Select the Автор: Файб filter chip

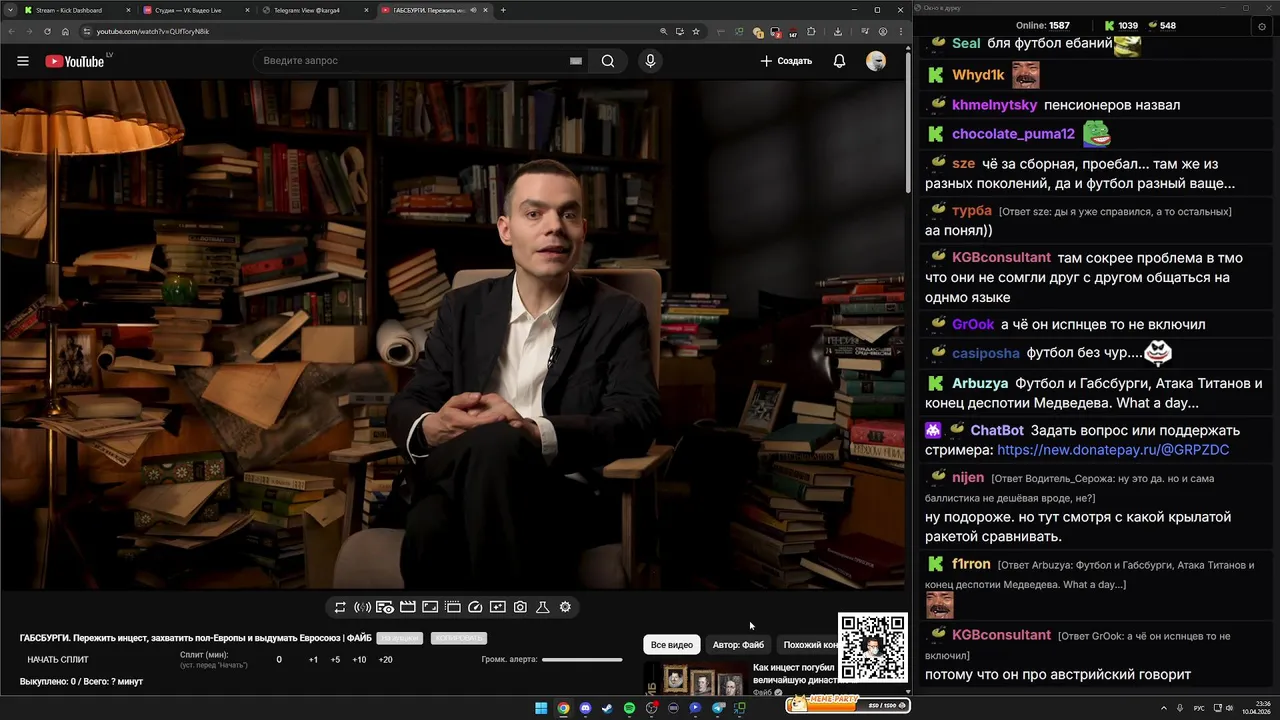738,645
